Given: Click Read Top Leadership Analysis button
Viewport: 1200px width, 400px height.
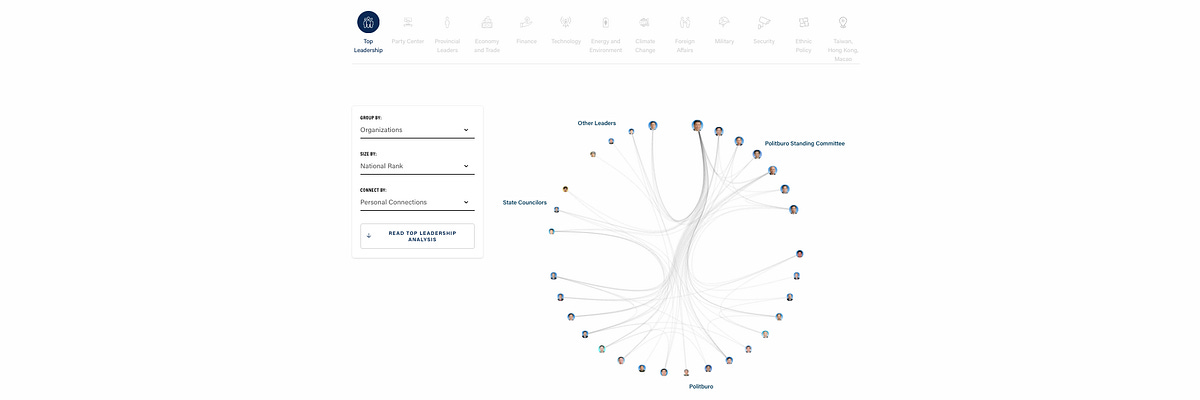Looking at the screenshot, I should 417,236.
